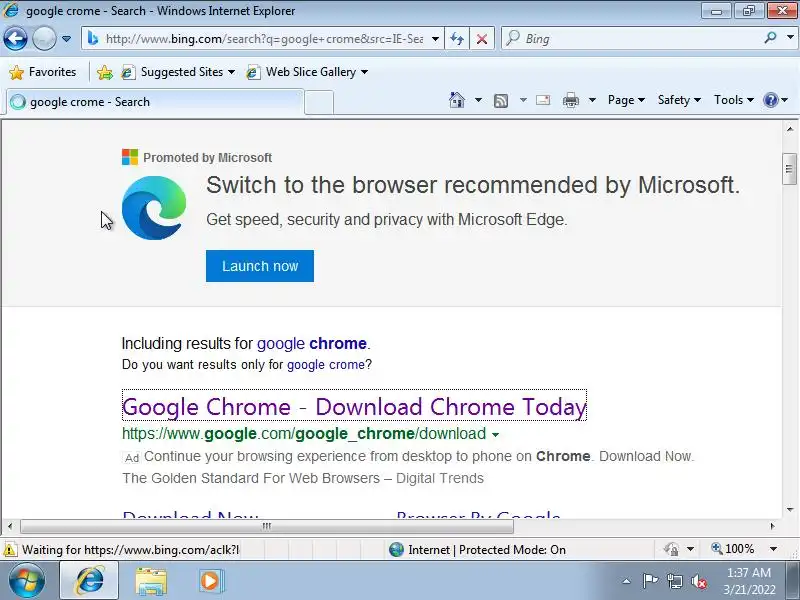Screen dimensions: 800x600
Task: Open the Favorites panel
Action: point(43,72)
